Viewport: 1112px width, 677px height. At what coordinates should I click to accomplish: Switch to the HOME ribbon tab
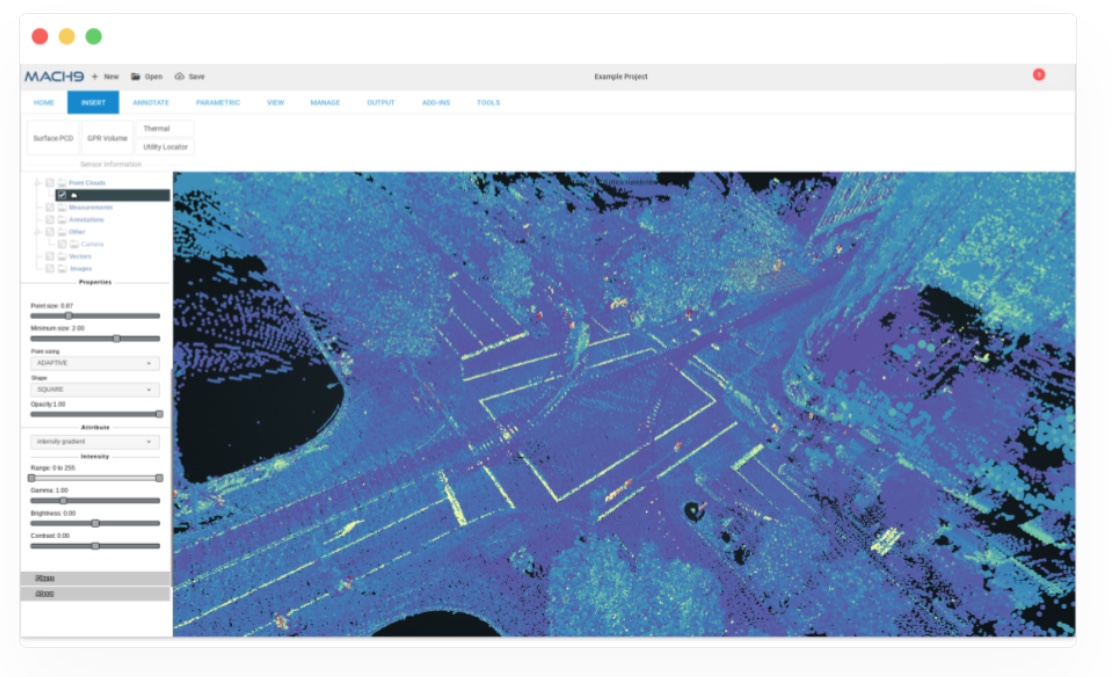point(44,103)
